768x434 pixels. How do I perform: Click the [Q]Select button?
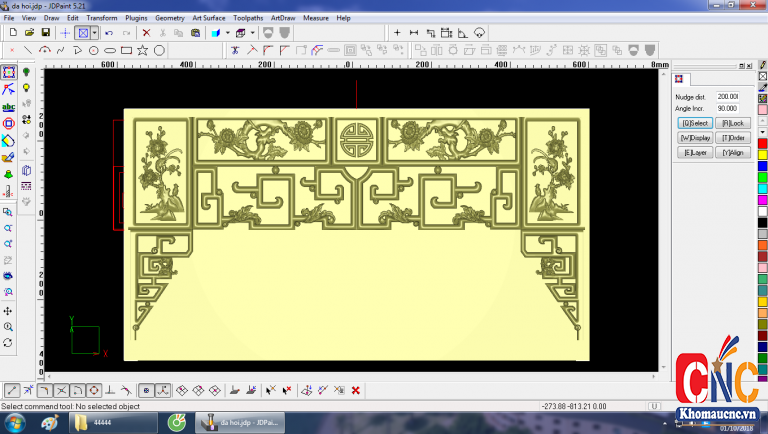tap(695, 123)
